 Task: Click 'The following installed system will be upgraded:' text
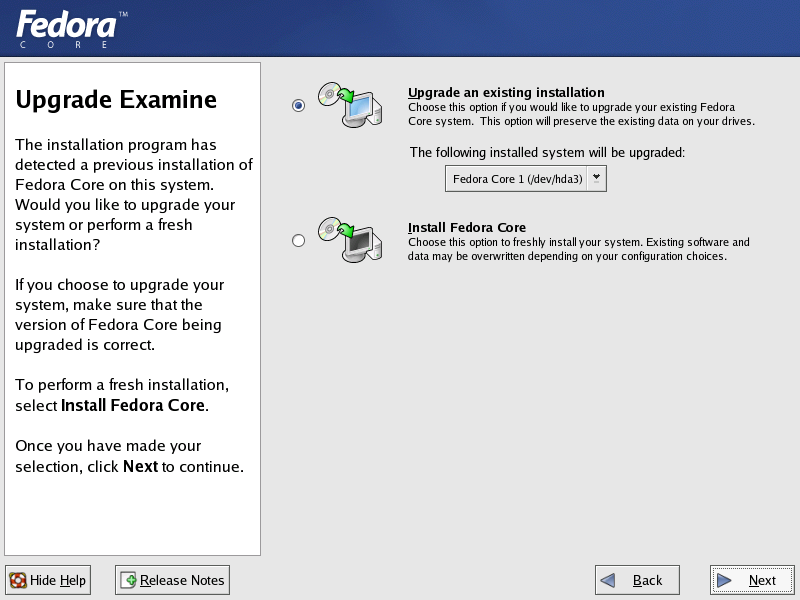click(x=547, y=153)
